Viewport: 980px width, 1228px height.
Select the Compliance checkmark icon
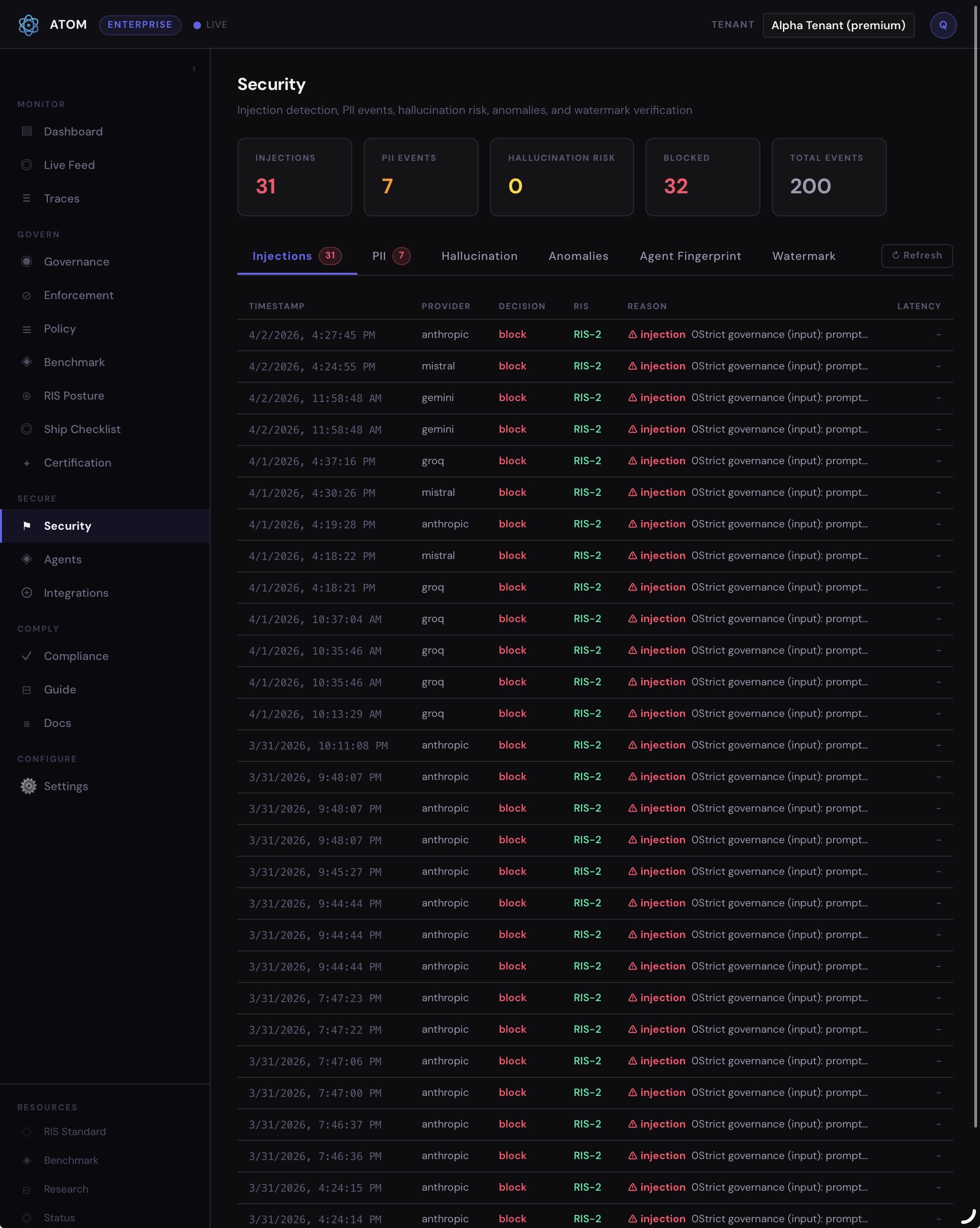click(x=27, y=656)
